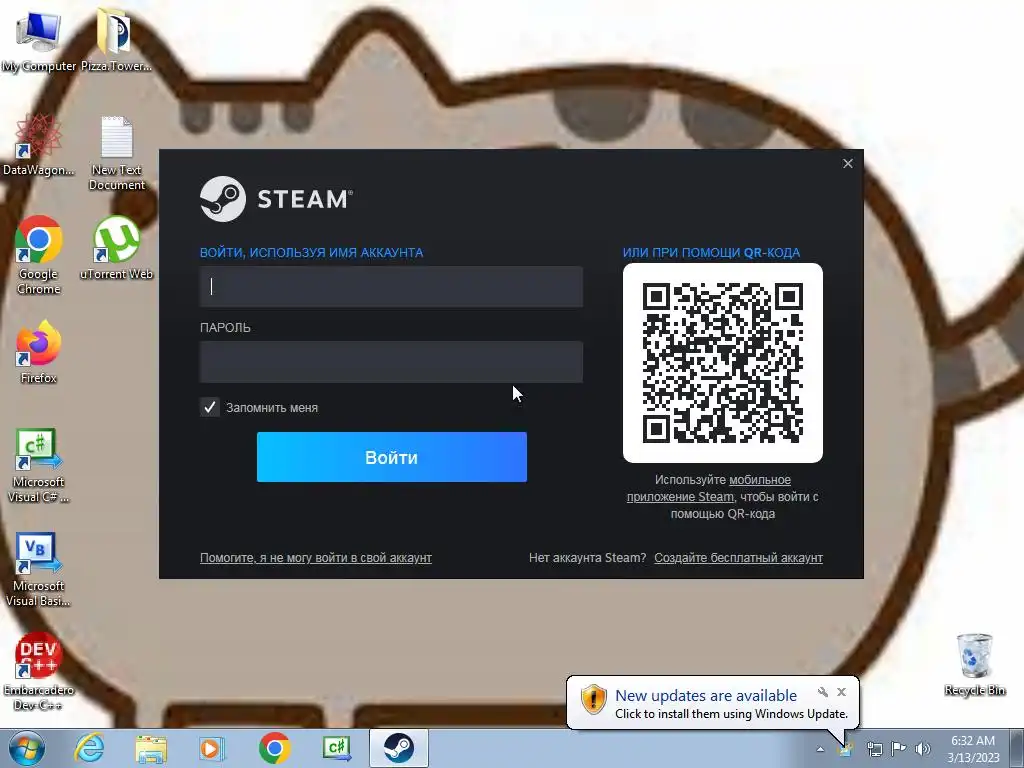Open update notification options wrench icon
1024x768 pixels.
tap(823, 692)
